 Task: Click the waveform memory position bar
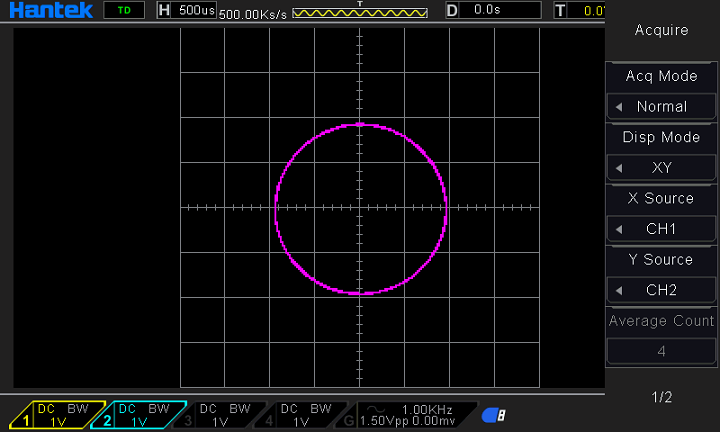tap(359, 12)
